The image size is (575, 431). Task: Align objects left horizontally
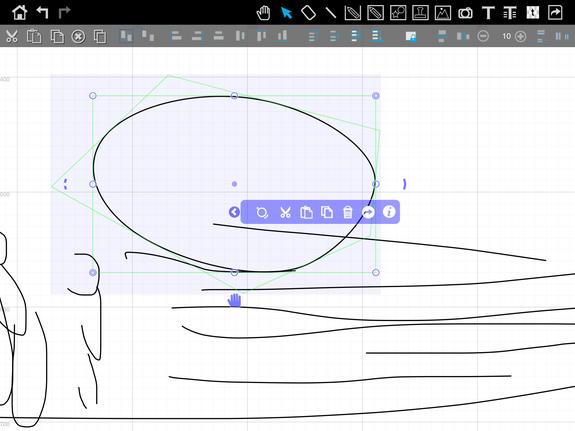coord(176,36)
